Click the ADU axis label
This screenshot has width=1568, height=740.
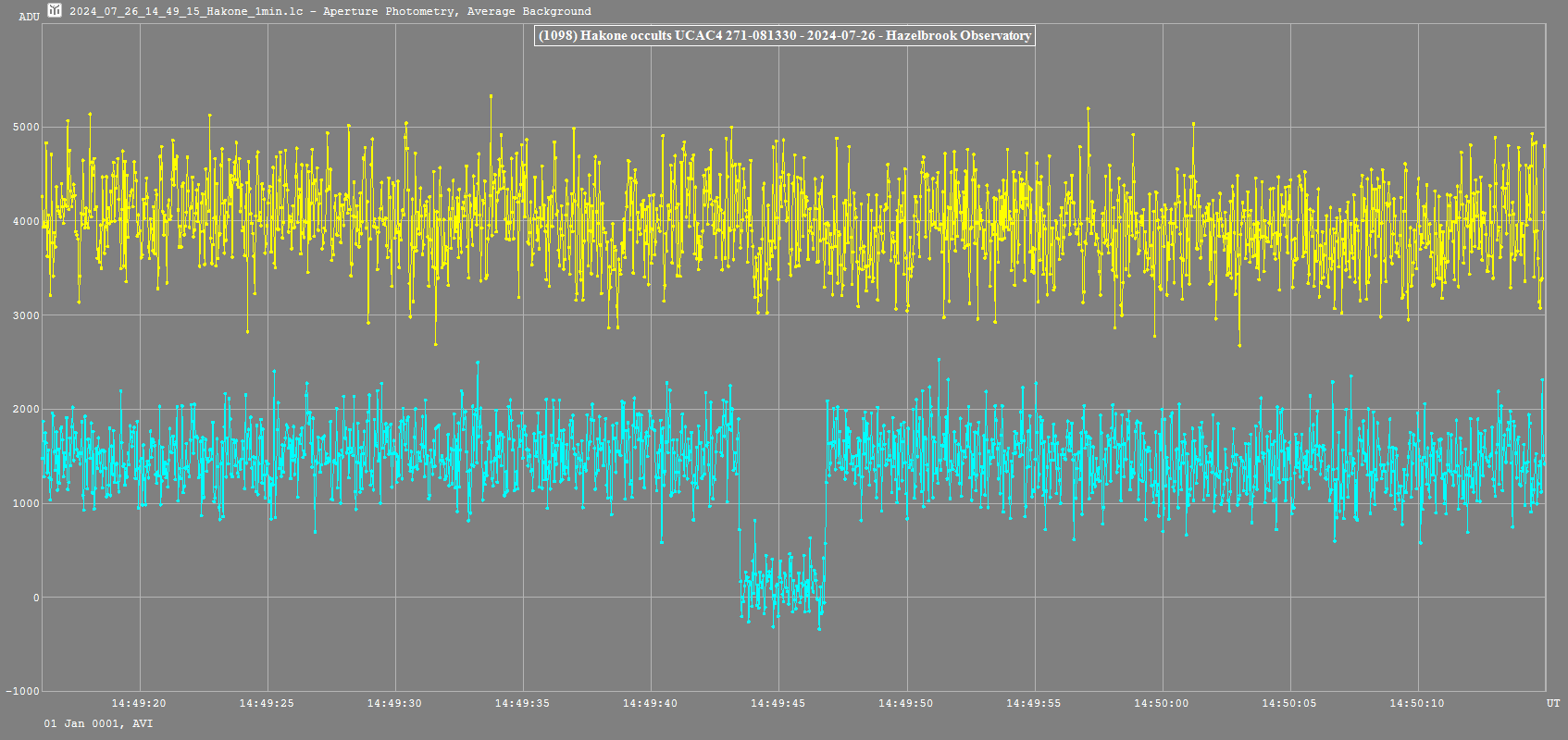pyautogui.click(x=30, y=17)
